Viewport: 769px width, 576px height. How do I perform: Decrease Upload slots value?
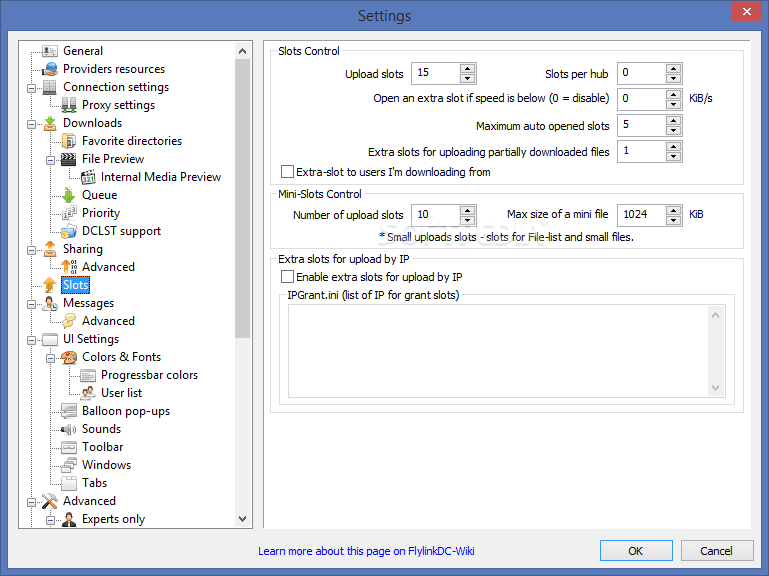(468, 79)
